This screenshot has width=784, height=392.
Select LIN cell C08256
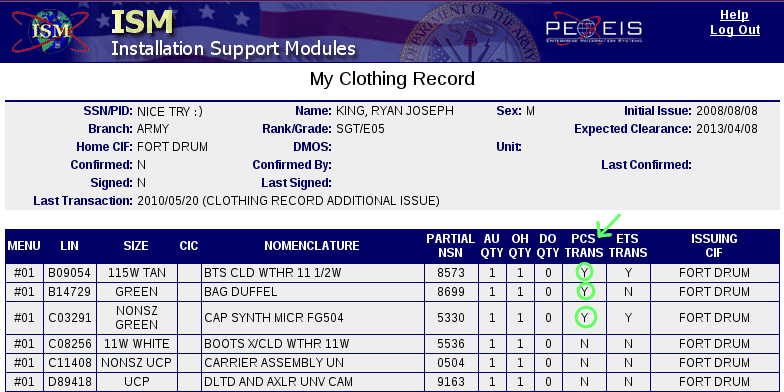(70, 344)
